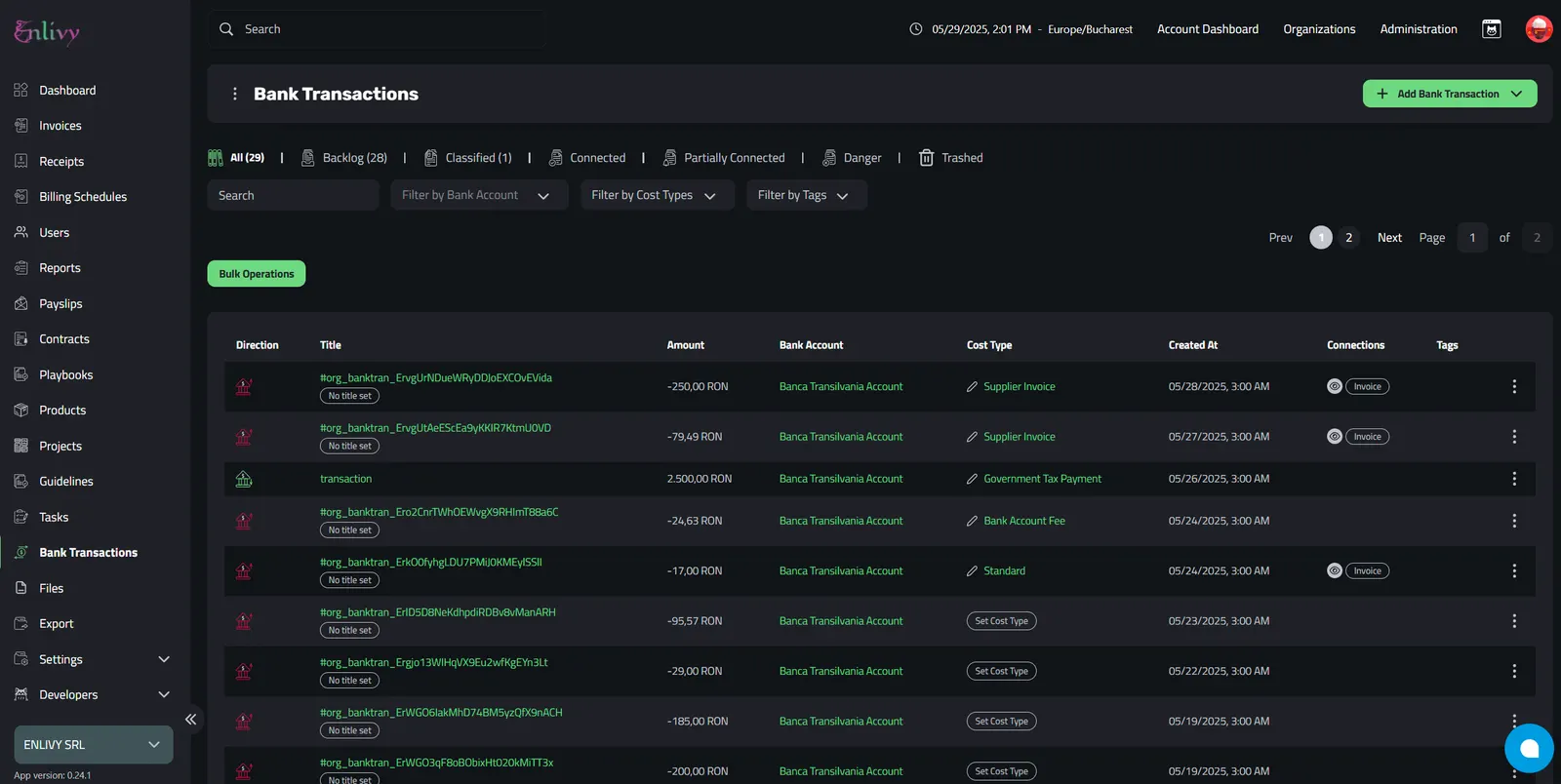Viewport: 1561px width, 784px height.
Task: Sort by the Created At column header
Action: pos(1193,345)
